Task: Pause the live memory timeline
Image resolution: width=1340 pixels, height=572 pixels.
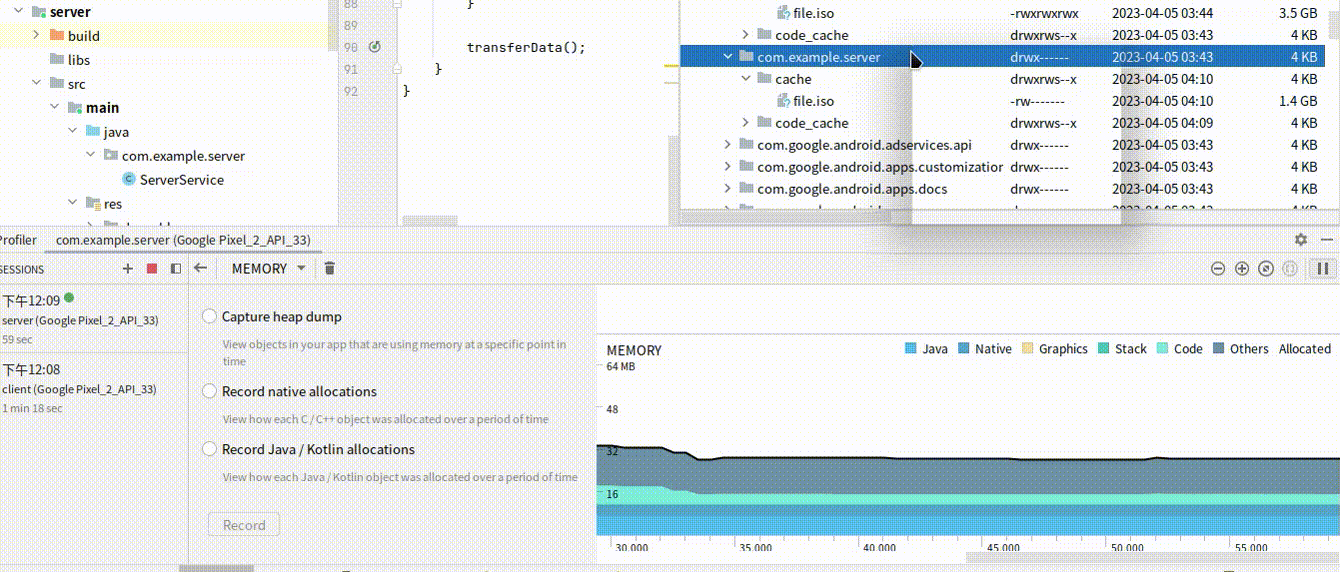Action: point(1323,268)
